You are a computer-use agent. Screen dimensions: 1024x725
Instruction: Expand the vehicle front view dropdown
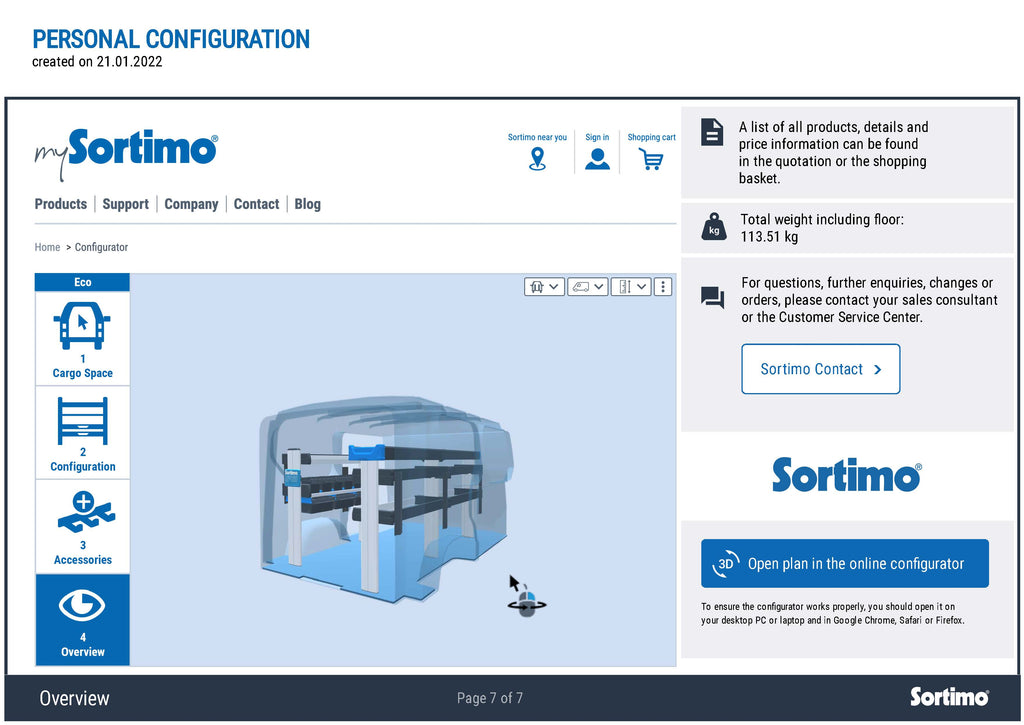point(544,287)
